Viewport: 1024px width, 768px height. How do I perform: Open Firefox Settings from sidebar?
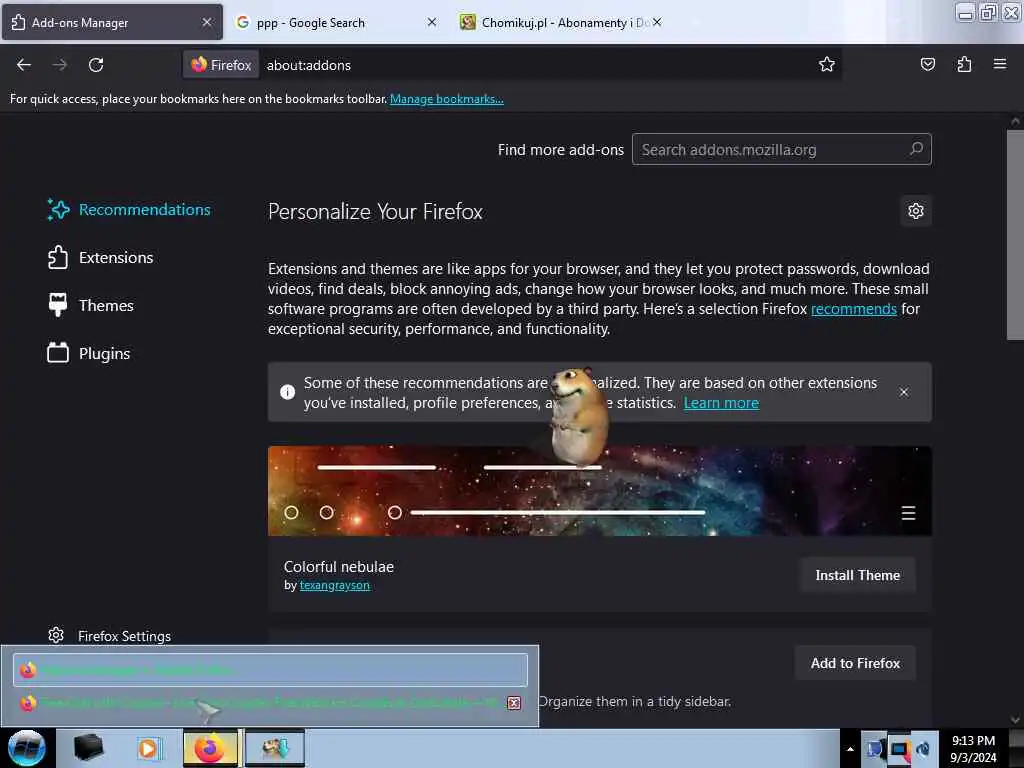pyautogui.click(x=110, y=635)
